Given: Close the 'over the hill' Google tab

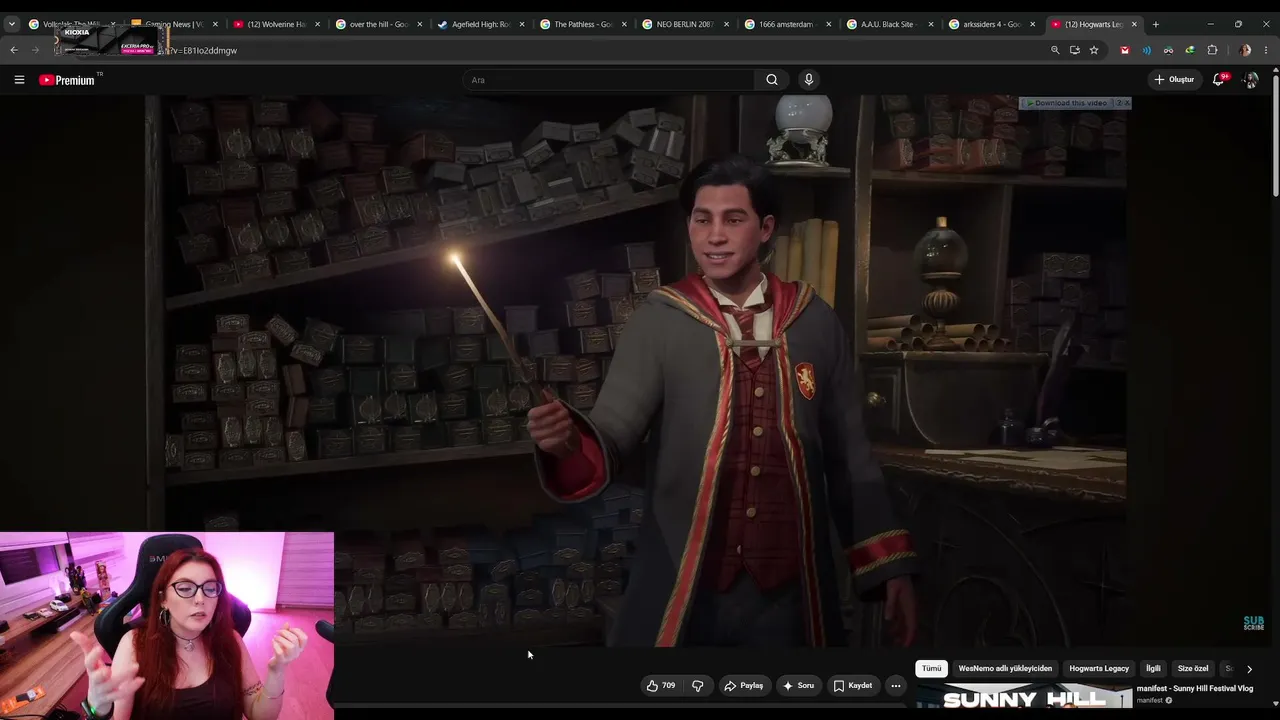Looking at the screenshot, I should click(x=419, y=24).
